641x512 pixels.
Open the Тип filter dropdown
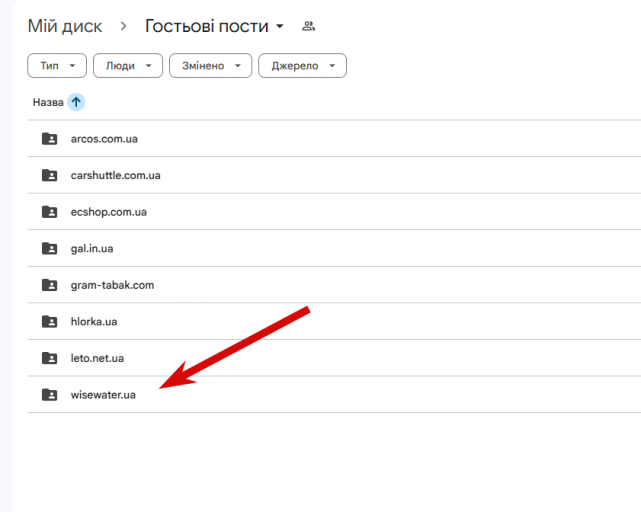57,65
